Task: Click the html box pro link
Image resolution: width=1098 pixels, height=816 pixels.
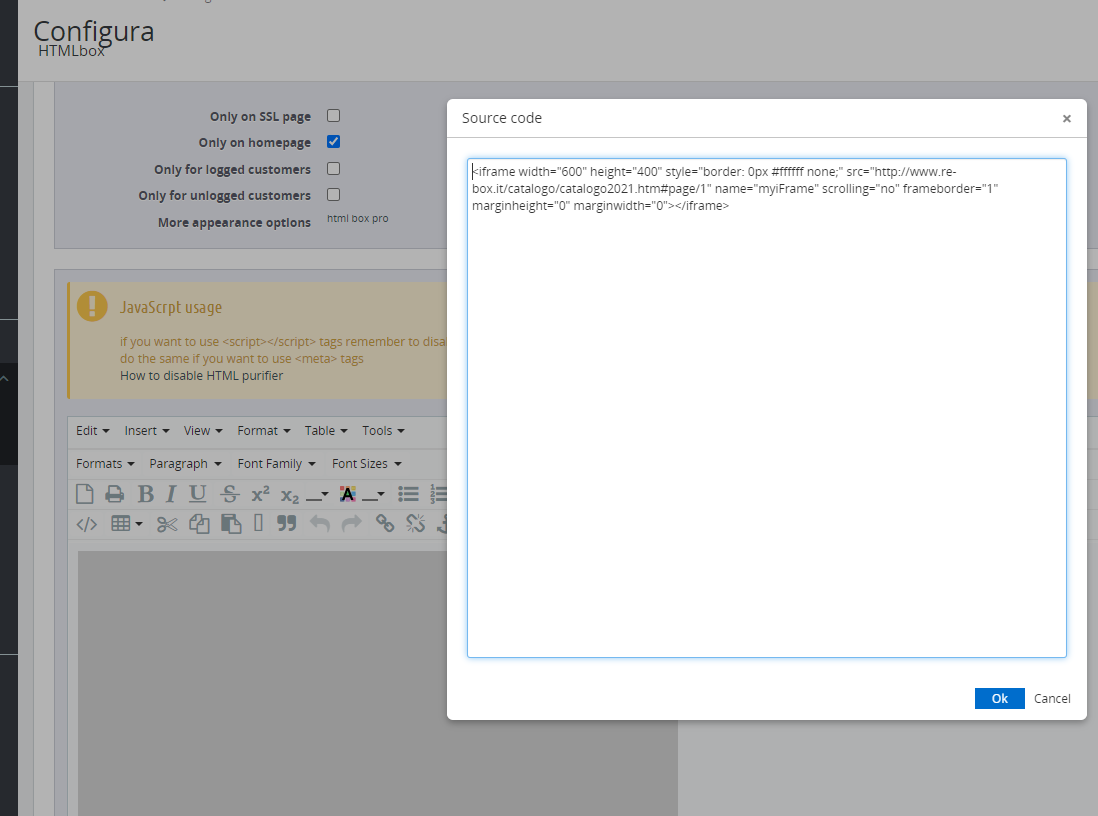Action: point(357,219)
